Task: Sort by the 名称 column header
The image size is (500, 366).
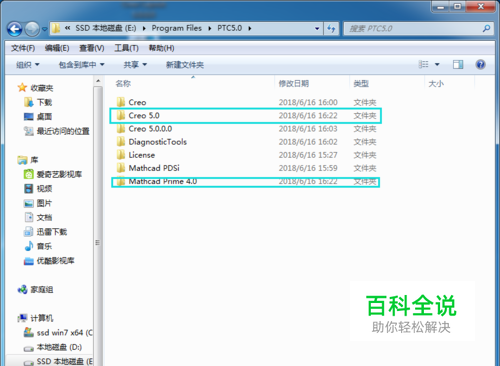Action: pos(123,83)
